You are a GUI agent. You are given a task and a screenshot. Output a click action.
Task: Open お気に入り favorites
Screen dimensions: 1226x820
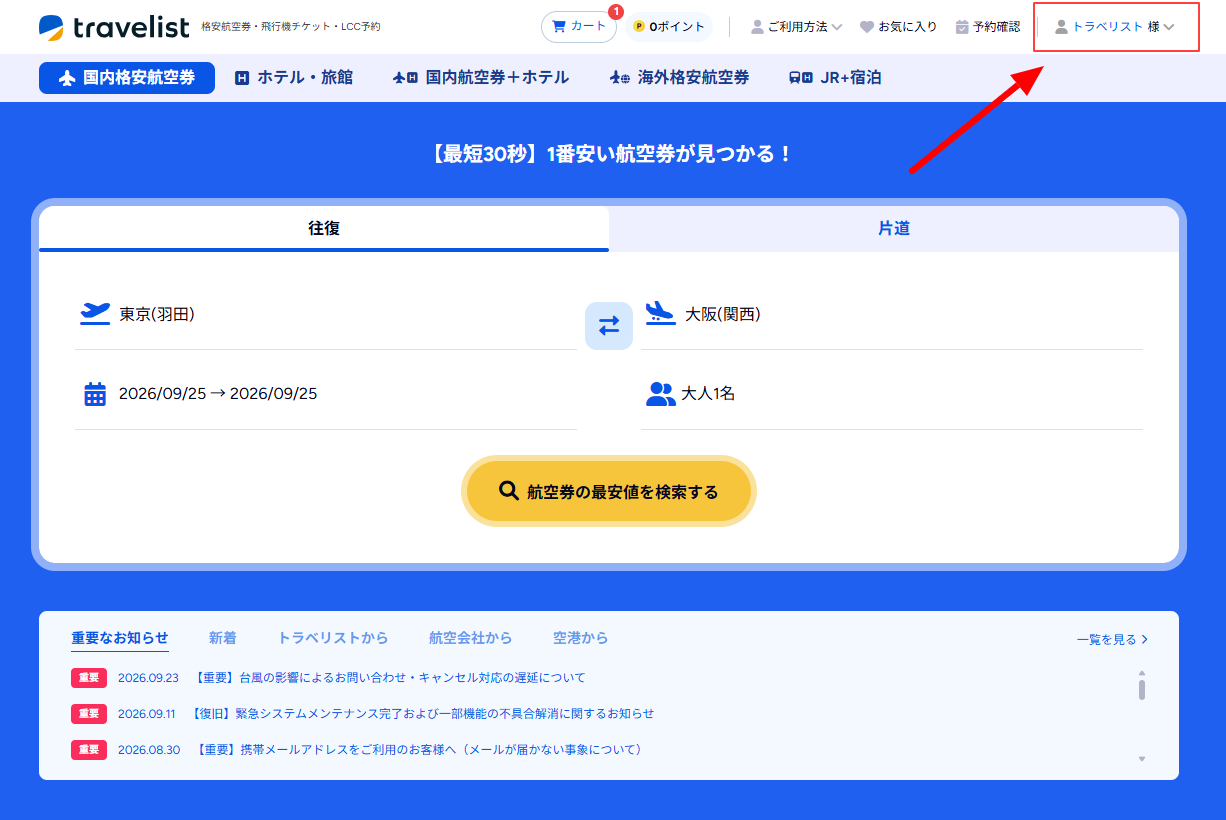click(899, 27)
